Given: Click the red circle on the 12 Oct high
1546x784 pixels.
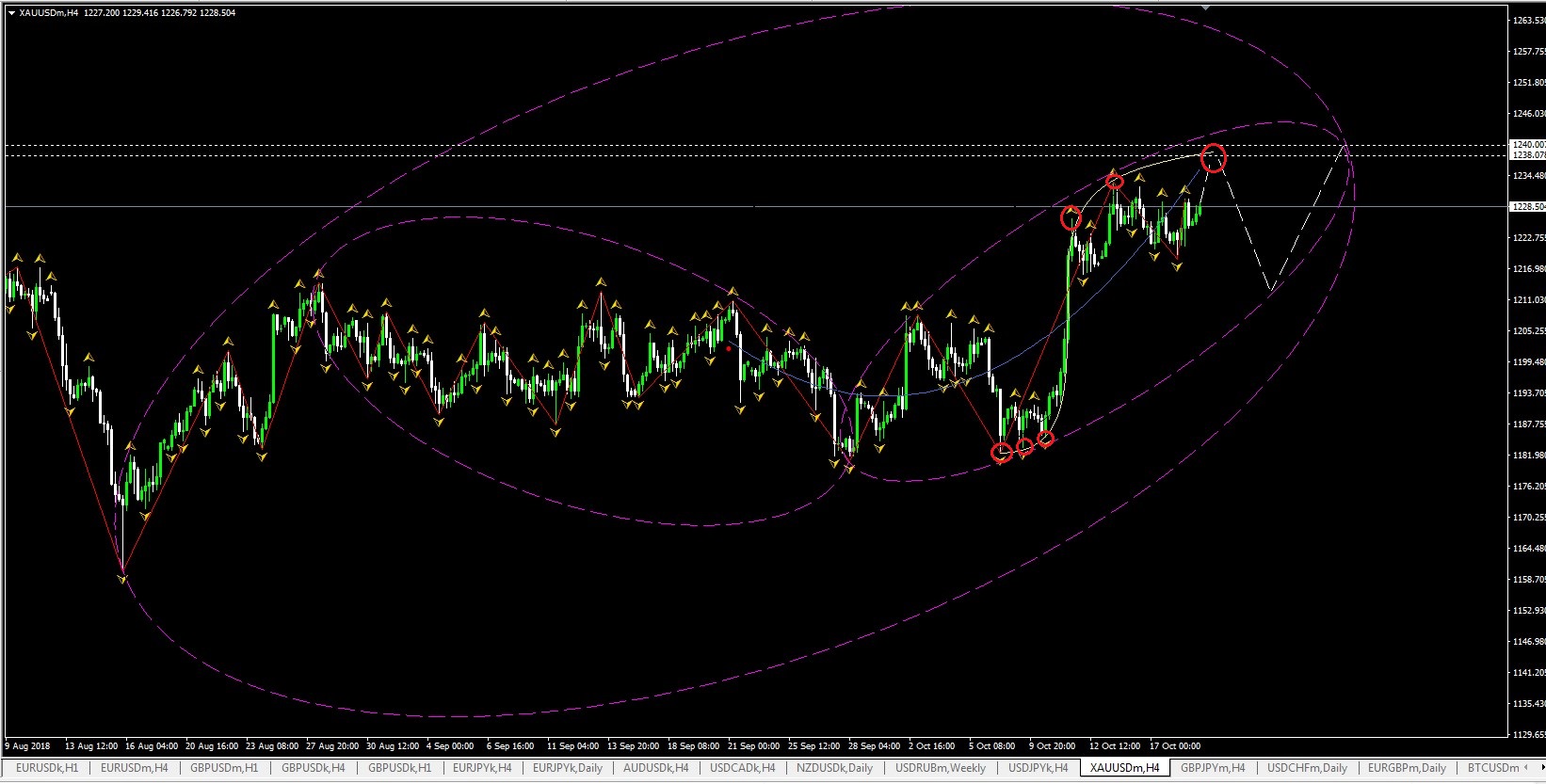Looking at the screenshot, I should [1114, 181].
